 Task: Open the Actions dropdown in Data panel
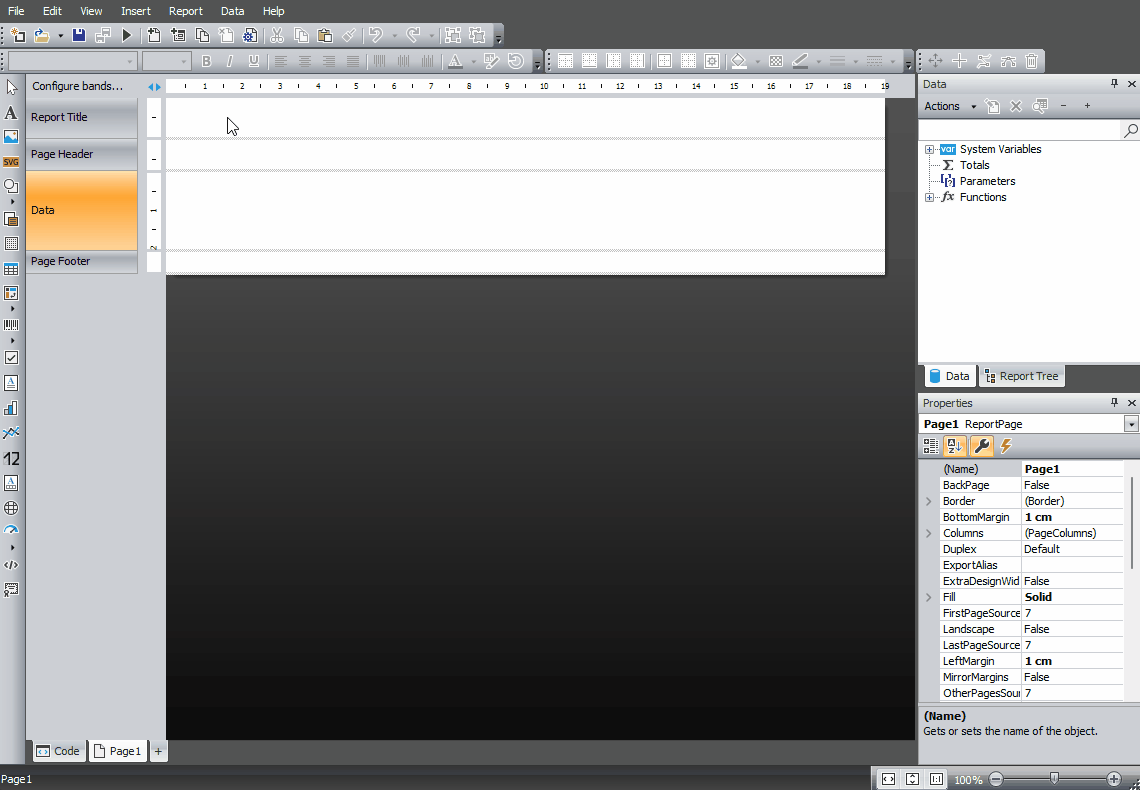click(948, 106)
